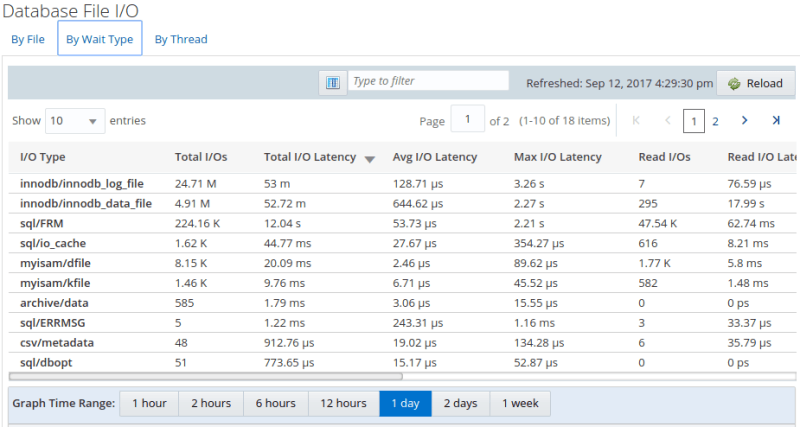The image size is (800, 427).
Task: Open the Show entries dropdown
Action: (74, 121)
